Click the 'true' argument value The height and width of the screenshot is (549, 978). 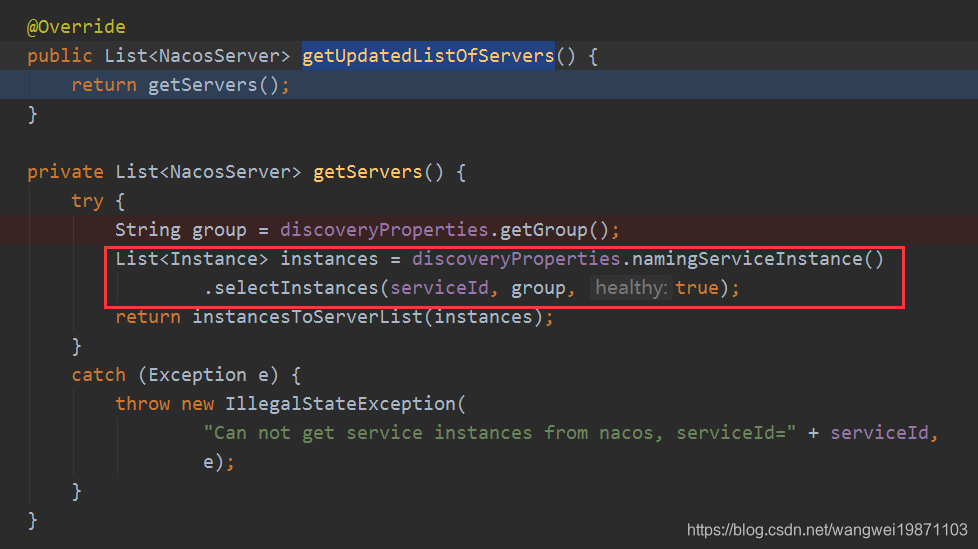tap(697, 288)
